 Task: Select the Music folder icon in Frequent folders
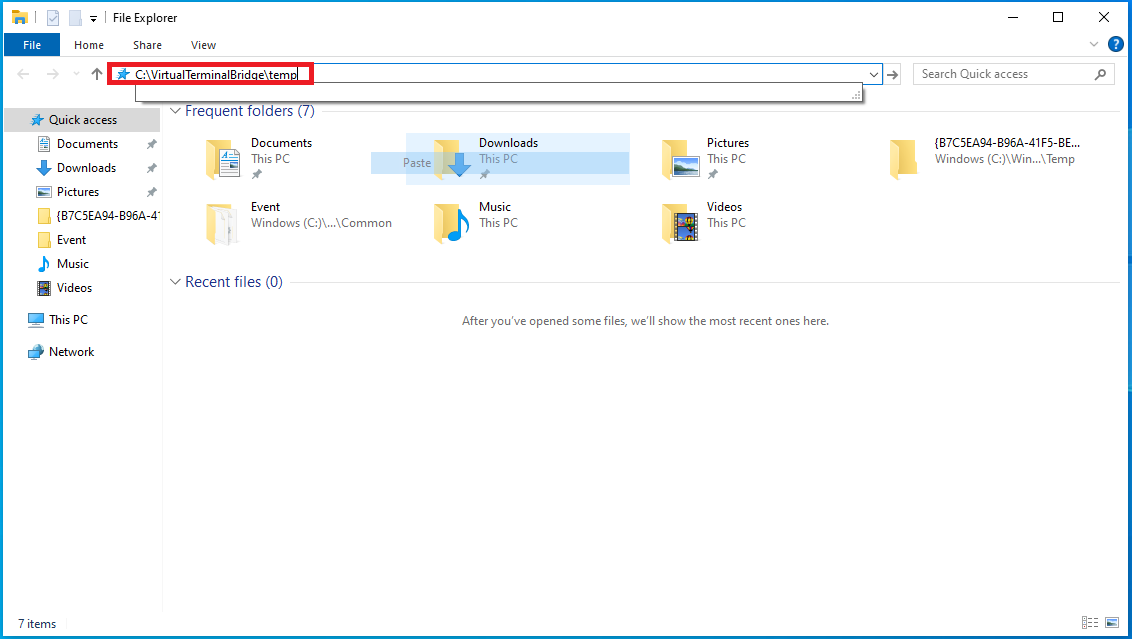(x=451, y=223)
